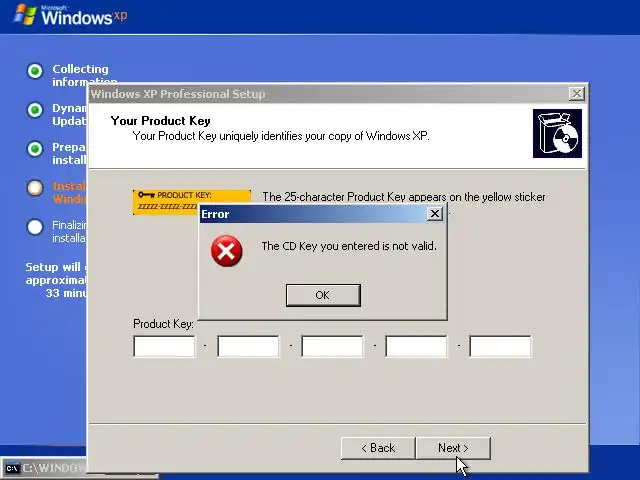Click the 'Product Key:' label
The width and height of the screenshot is (640, 480).
163,324
